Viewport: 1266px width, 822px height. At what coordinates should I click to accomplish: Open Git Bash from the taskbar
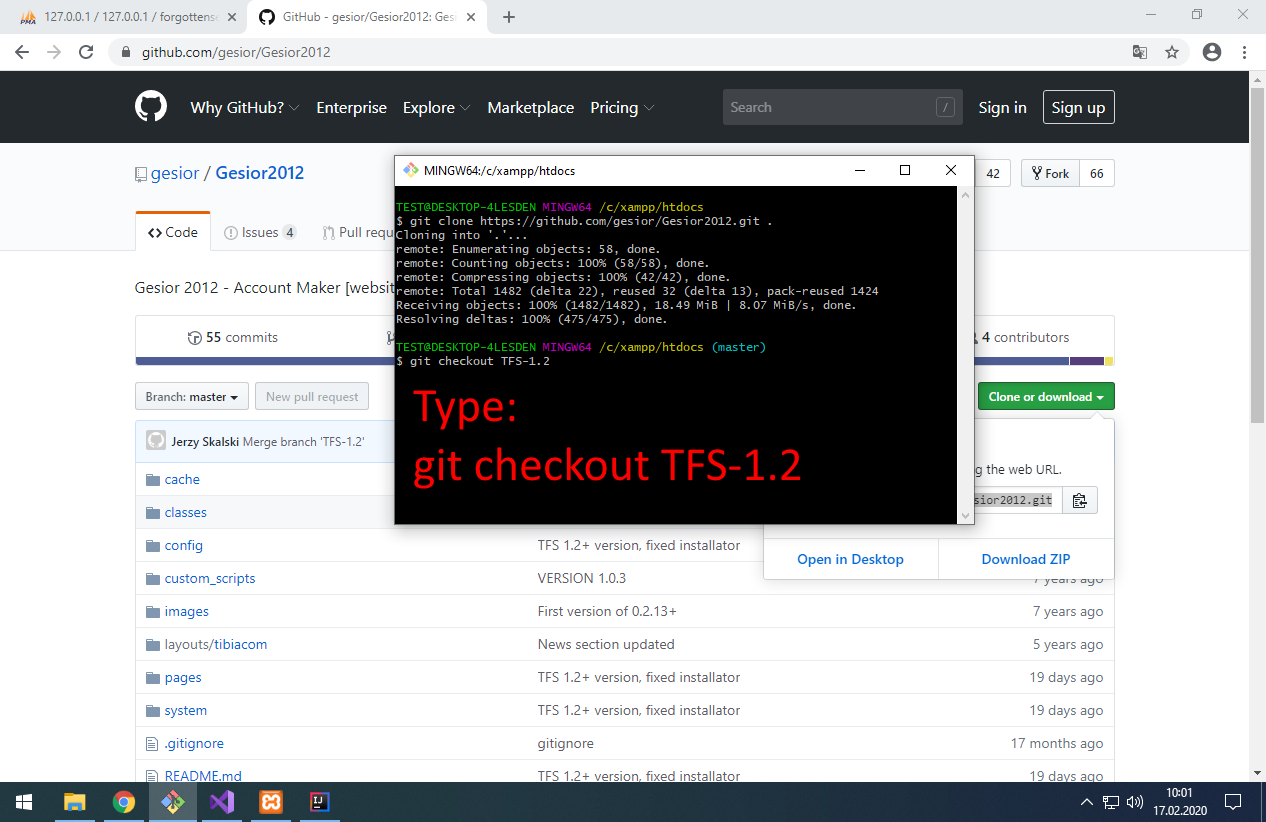[x=172, y=802]
